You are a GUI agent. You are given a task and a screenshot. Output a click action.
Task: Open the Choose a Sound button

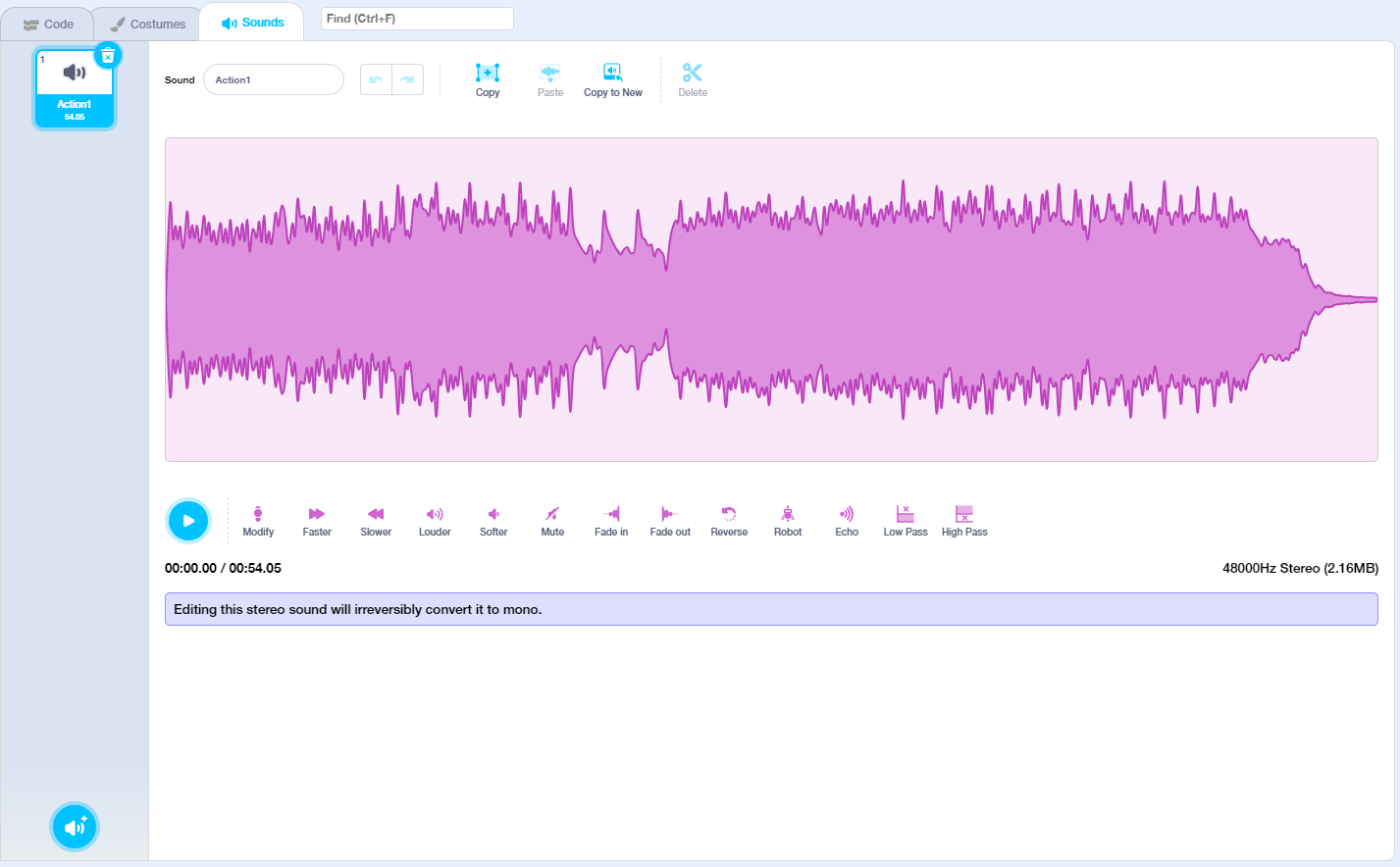pos(75,827)
